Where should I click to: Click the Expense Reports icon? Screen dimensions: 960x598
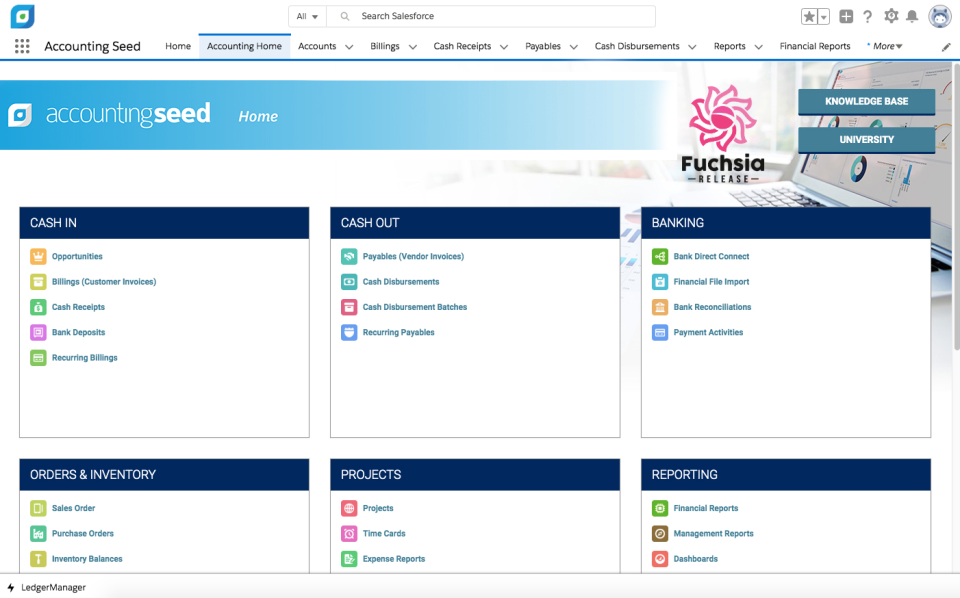[x=349, y=559]
